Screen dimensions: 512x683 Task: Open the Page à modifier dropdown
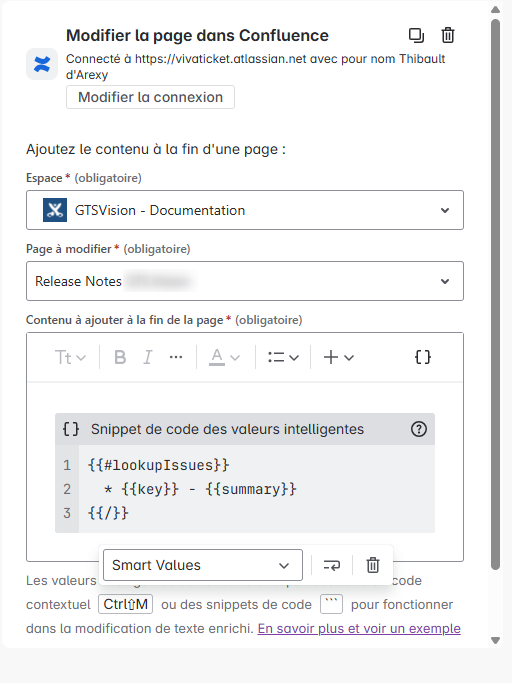click(x=245, y=281)
